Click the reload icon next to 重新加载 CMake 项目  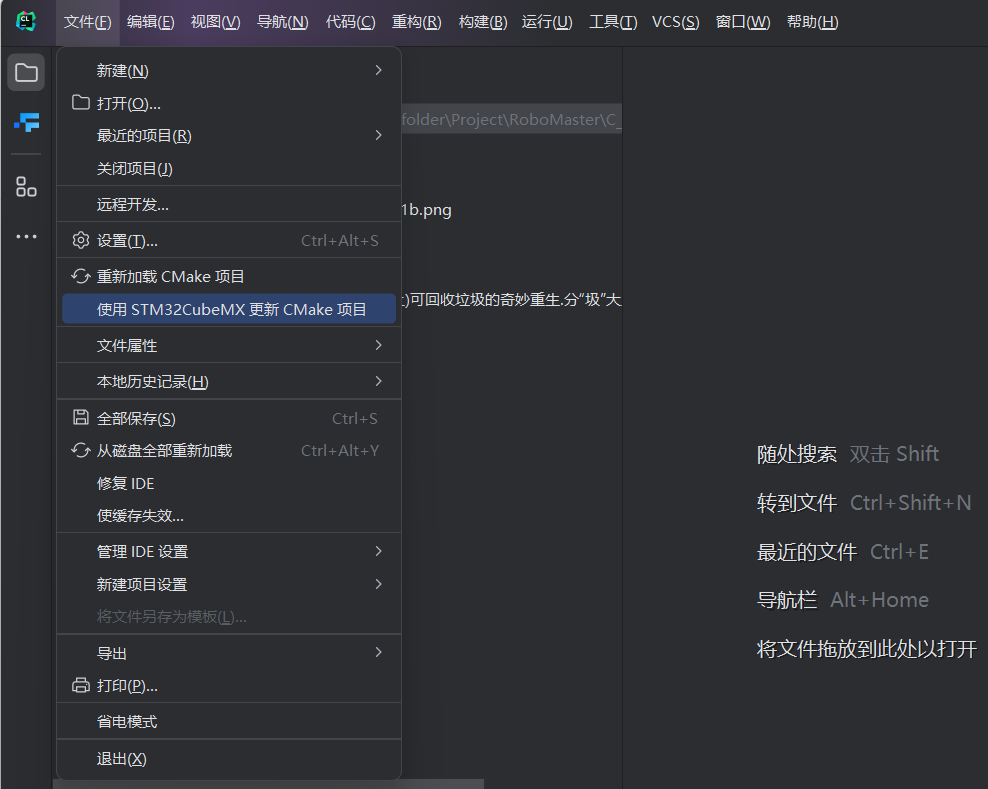[81, 276]
